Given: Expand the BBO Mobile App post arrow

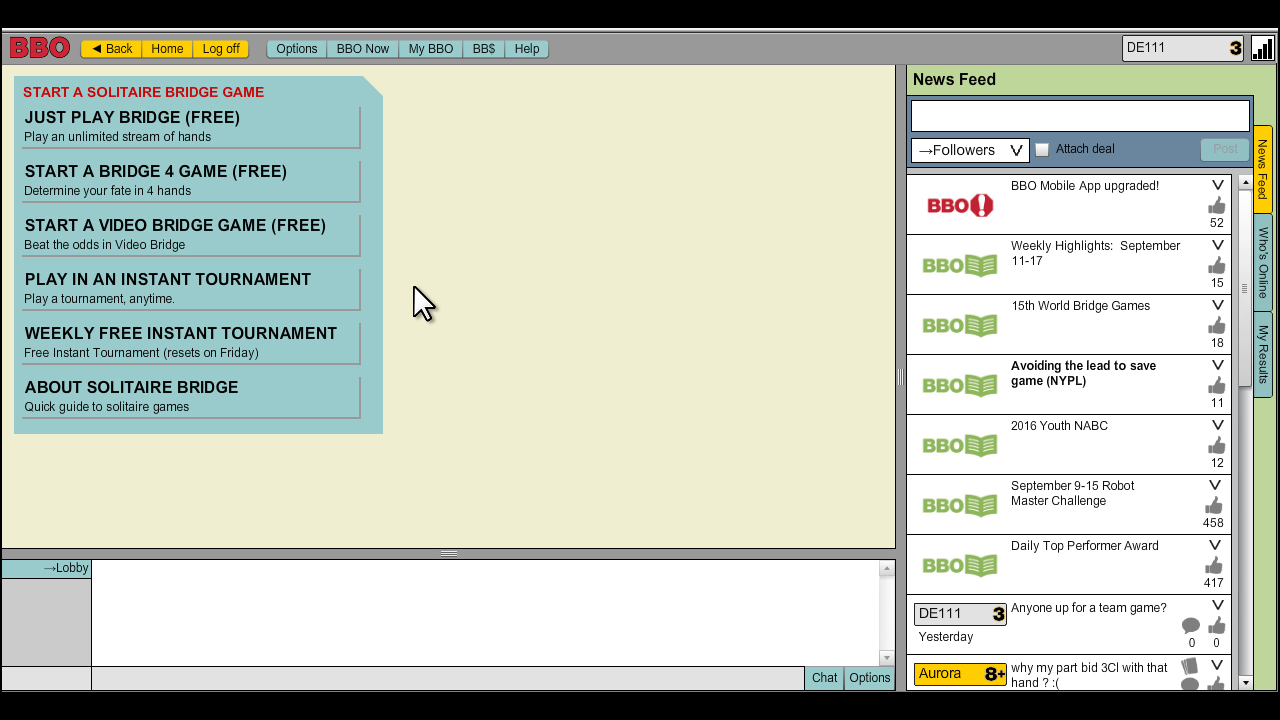Looking at the screenshot, I should click(1217, 185).
